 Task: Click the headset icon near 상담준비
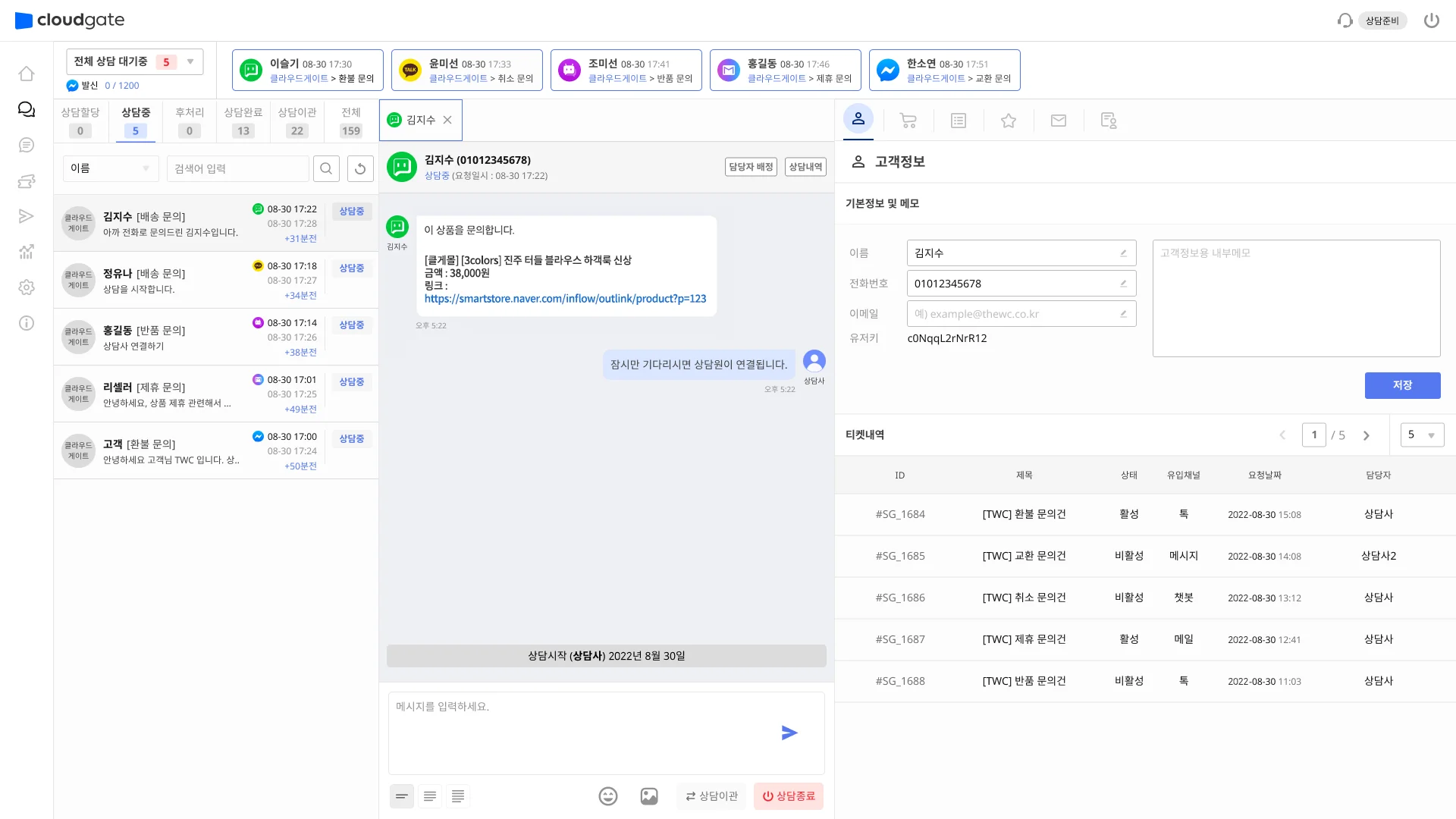[x=1344, y=20]
